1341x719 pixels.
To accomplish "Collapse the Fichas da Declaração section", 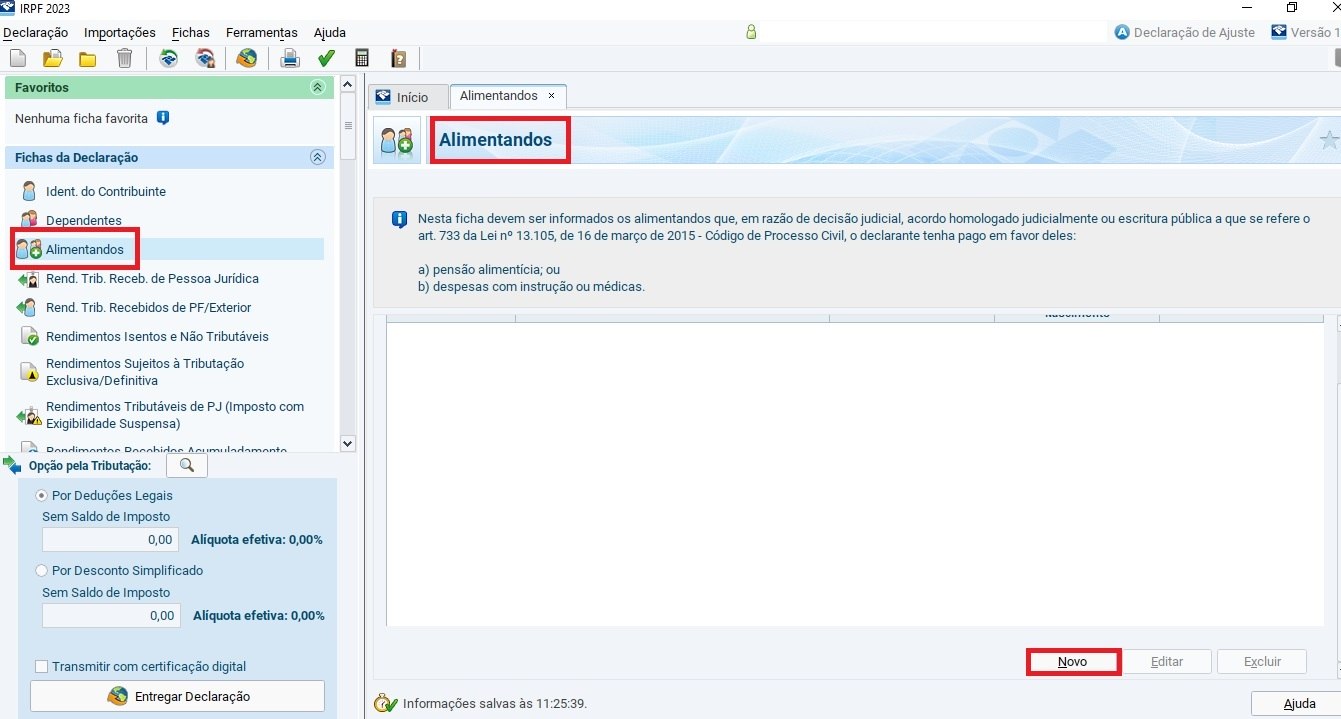I will click(x=318, y=158).
